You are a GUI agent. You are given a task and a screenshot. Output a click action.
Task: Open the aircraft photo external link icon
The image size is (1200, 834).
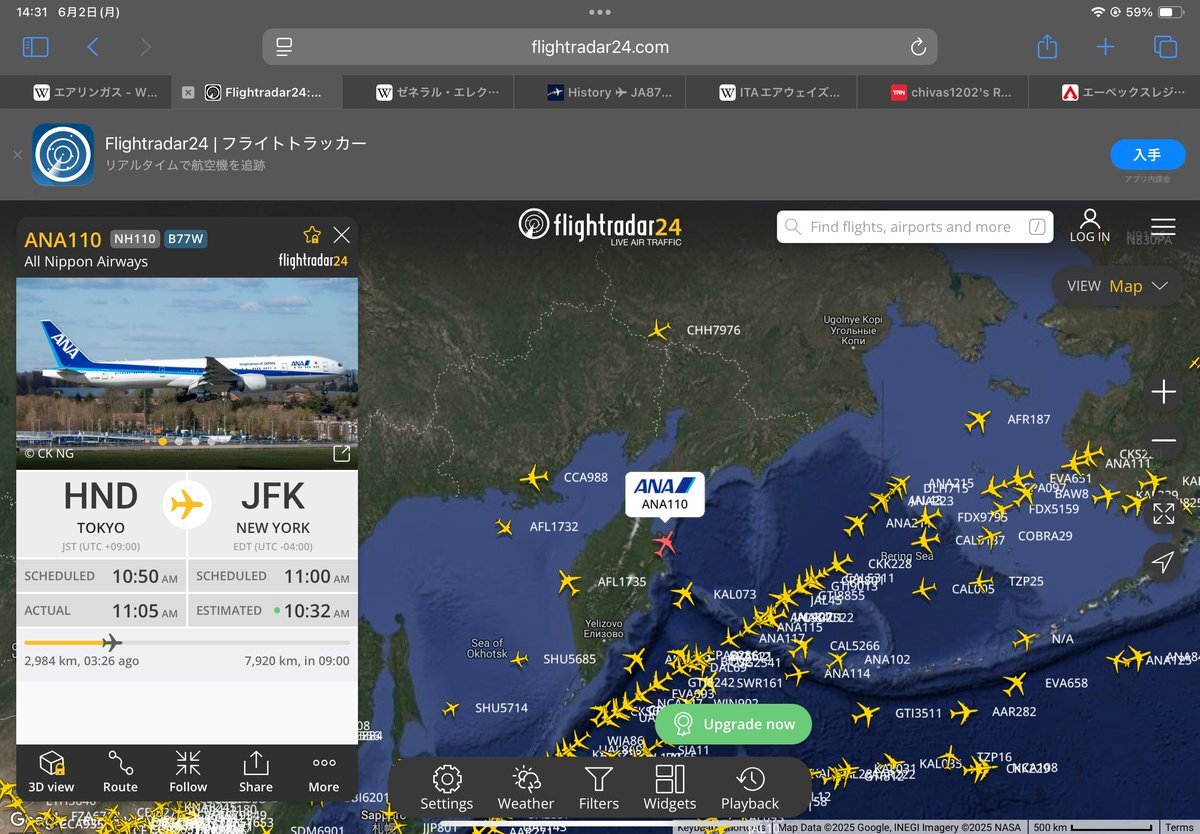pyautogui.click(x=341, y=453)
